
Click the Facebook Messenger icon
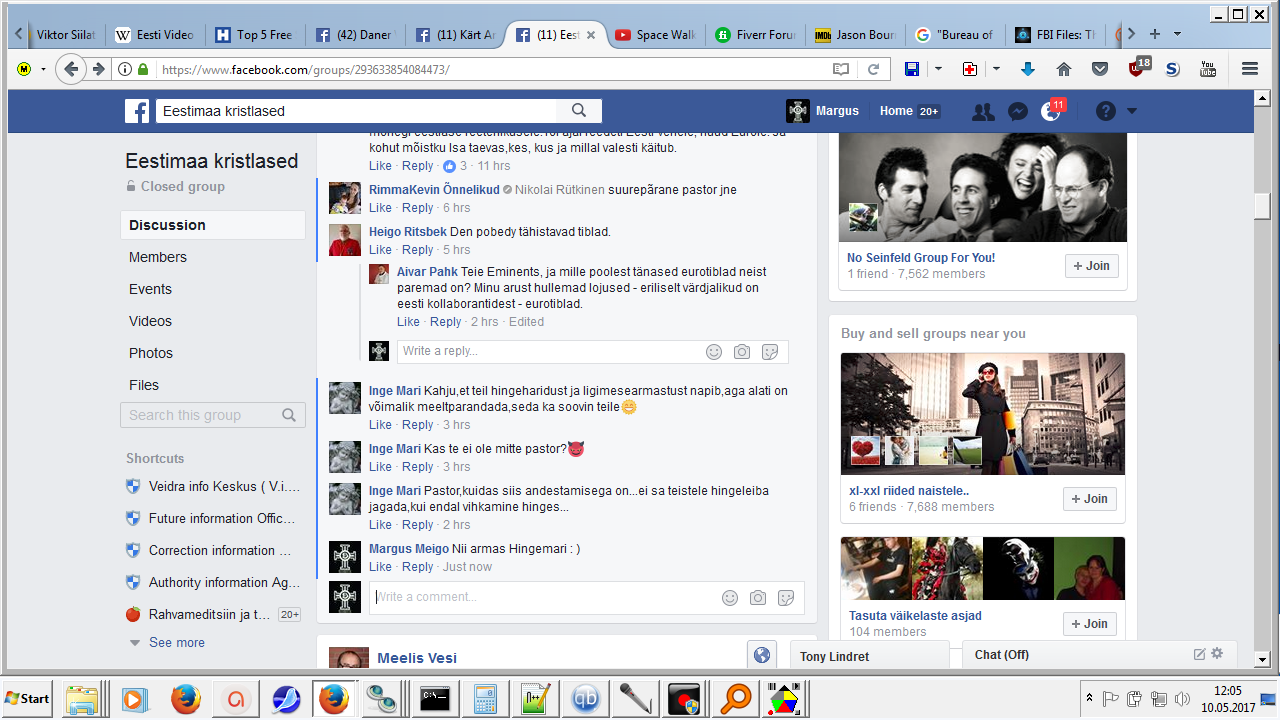pyautogui.click(x=1018, y=112)
